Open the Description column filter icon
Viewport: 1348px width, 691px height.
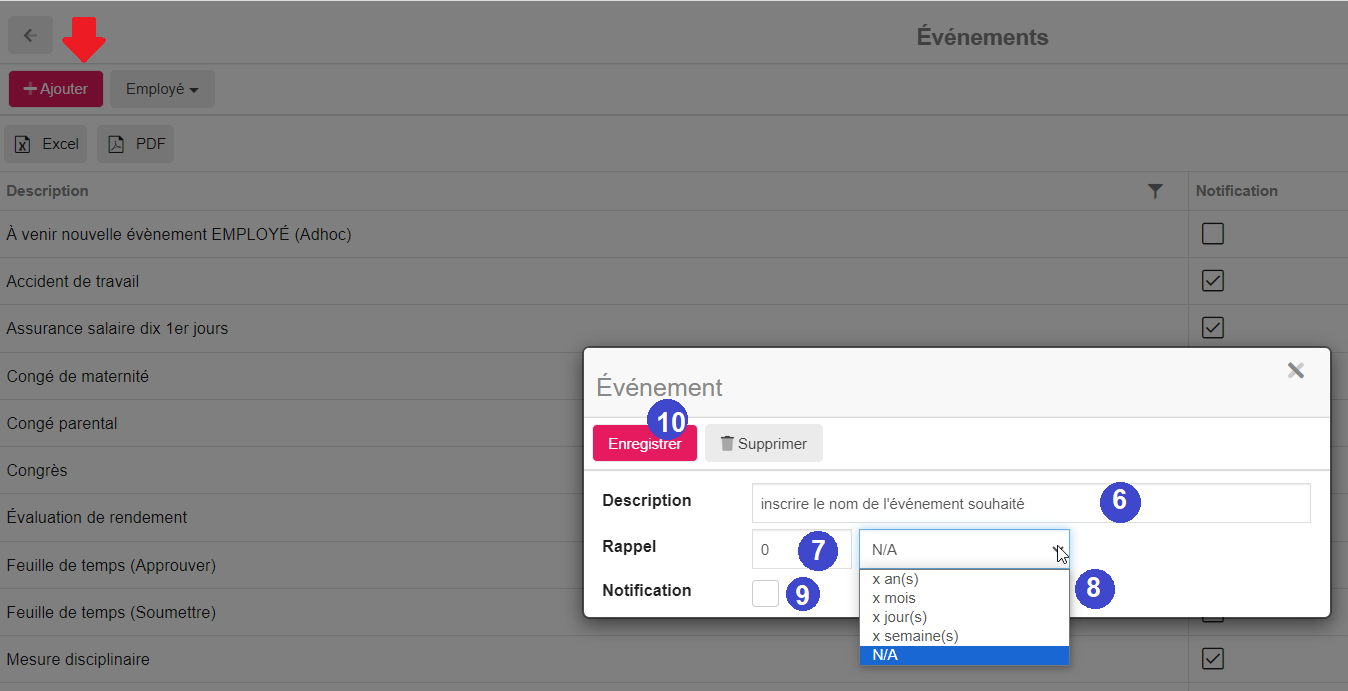pos(1155,191)
